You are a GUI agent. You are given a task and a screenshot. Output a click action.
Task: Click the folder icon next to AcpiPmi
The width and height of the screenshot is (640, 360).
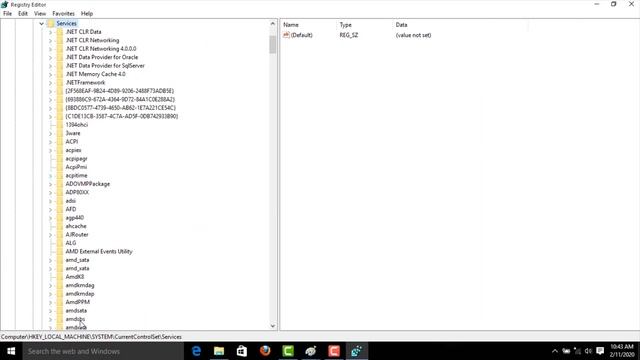click(60, 167)
